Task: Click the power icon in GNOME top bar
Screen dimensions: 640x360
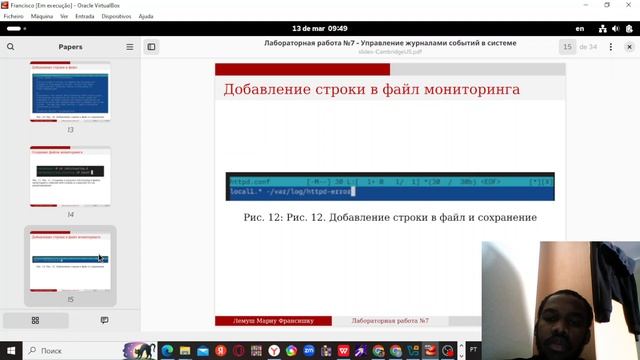Action: tap(629, 29)
